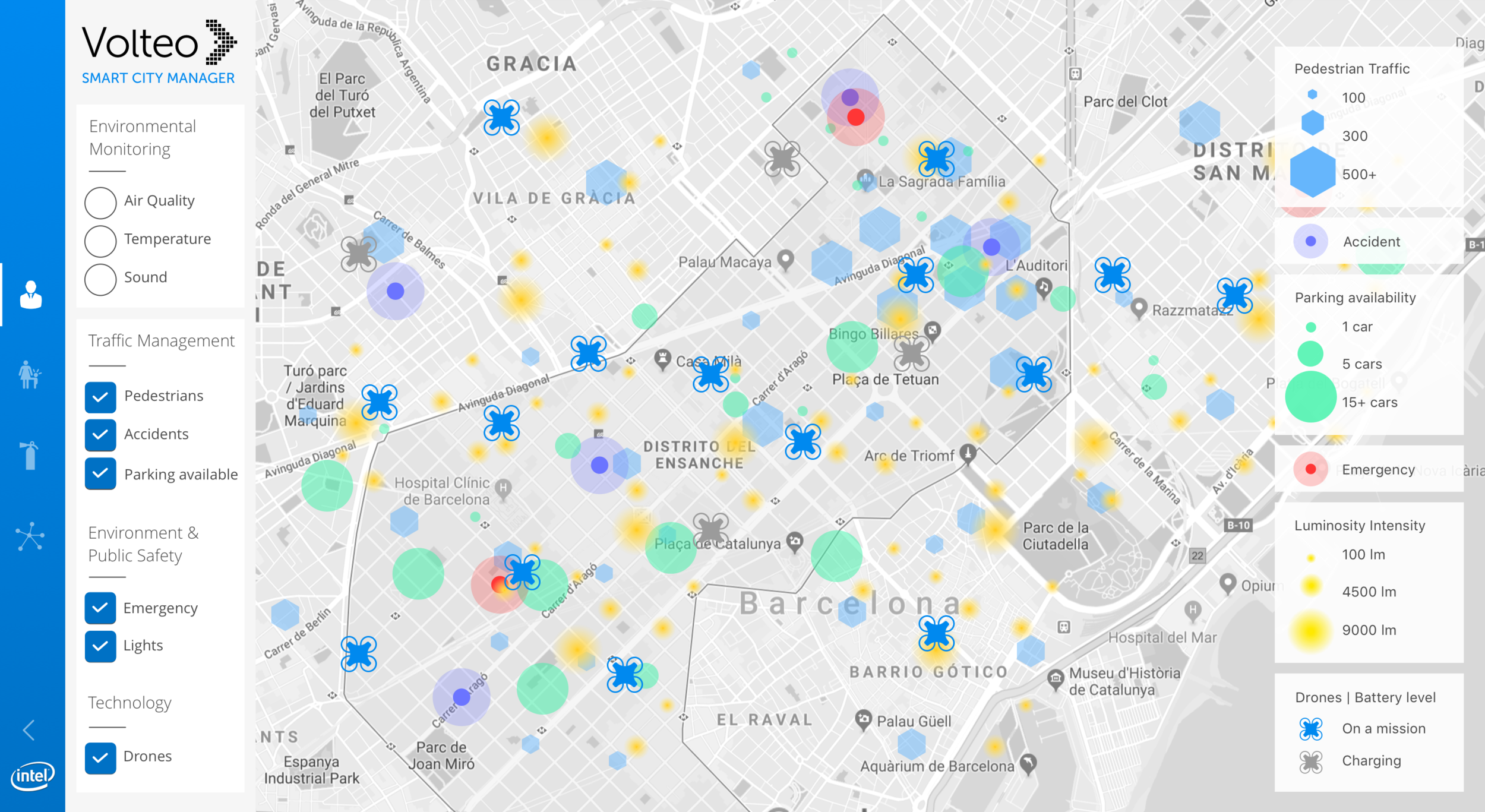The image size is (1485, 812).
Task: Click the Traffic Management heading
Action: (x=162, y=341)
